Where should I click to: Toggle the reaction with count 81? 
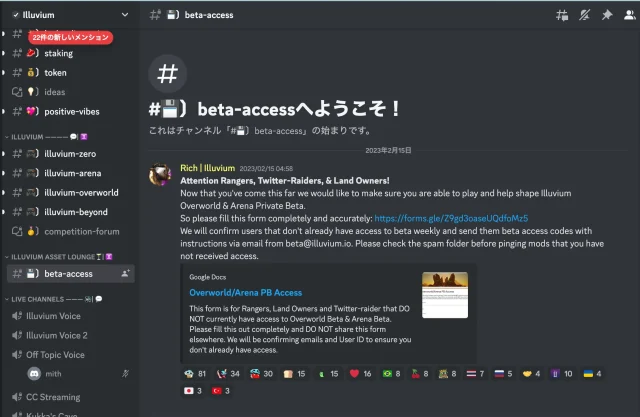(x=195, y=374)
